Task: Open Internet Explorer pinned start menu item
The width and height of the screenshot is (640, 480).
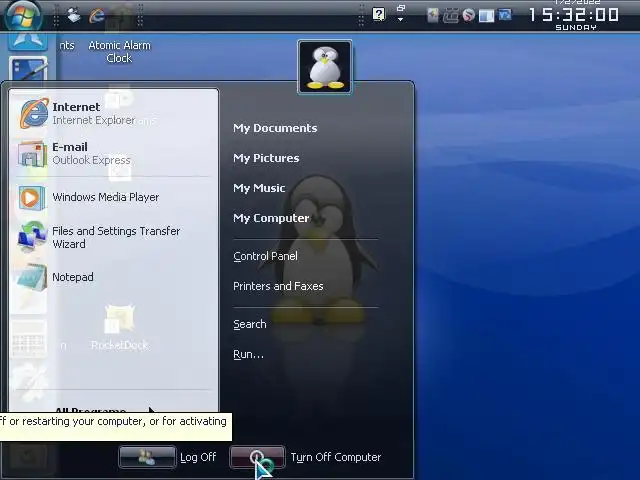Action: click(113, 113)
